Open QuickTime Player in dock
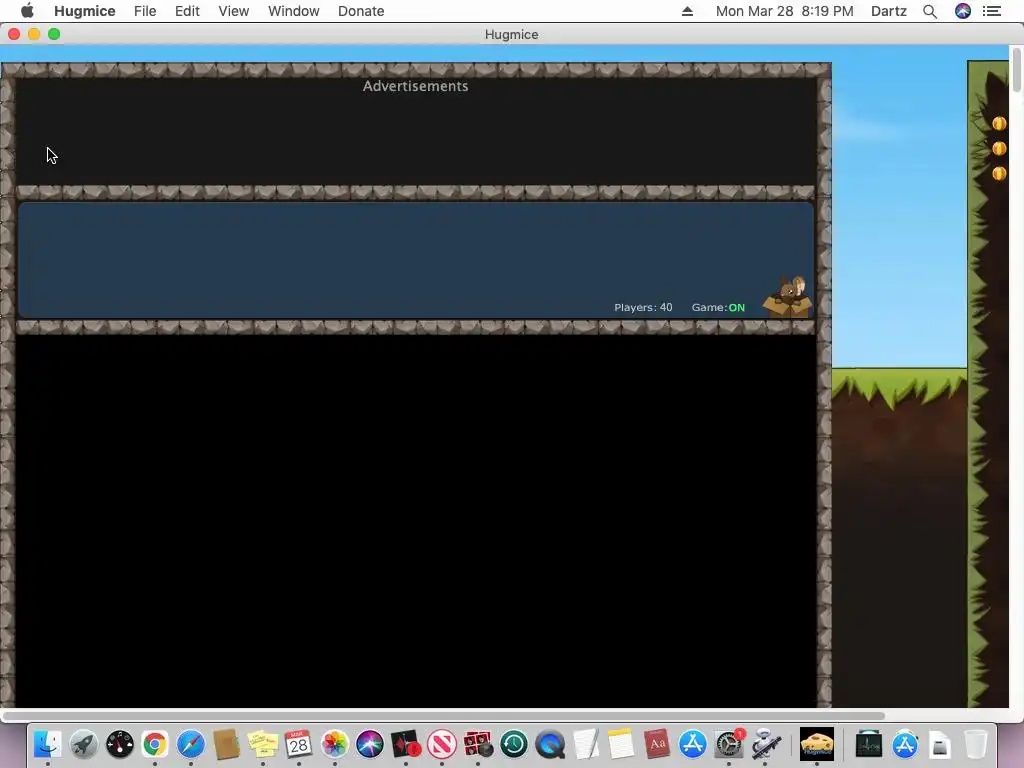This screenshot has height=768, width=1024. (550, 744)
